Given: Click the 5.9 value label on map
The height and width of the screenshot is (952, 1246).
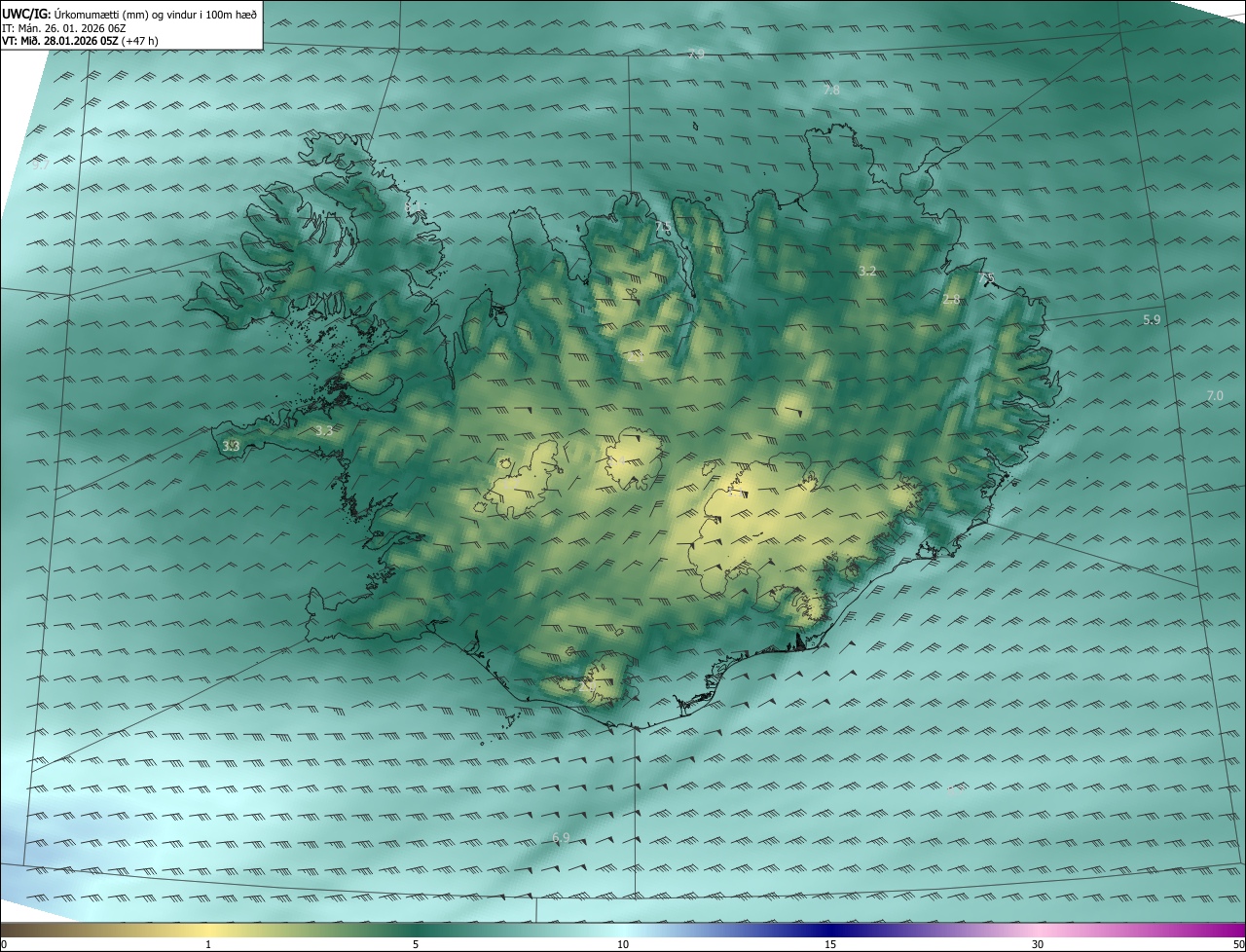Looking at the screenshot, I should click(1152, 320).
